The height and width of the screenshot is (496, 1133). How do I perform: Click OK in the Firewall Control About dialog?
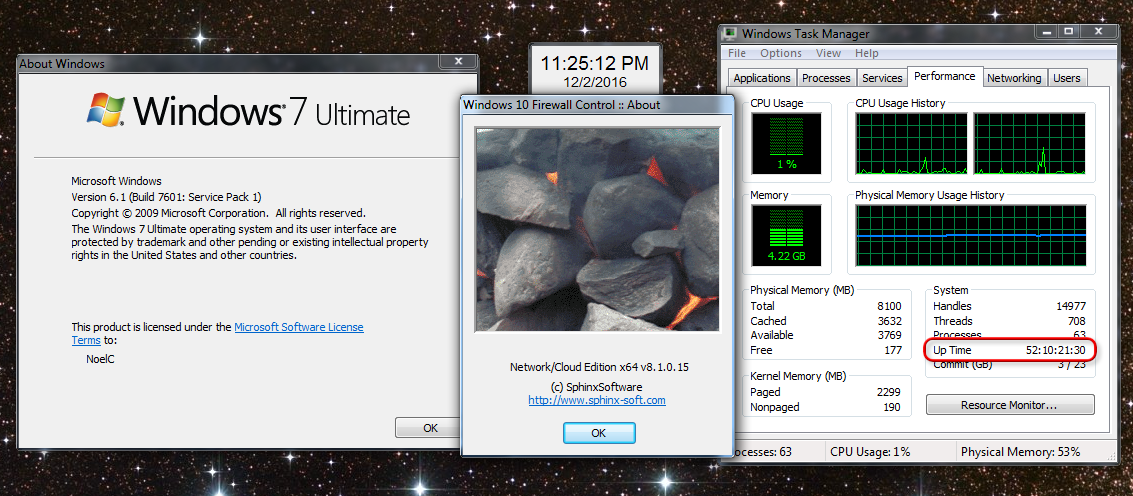coord(598,433)
